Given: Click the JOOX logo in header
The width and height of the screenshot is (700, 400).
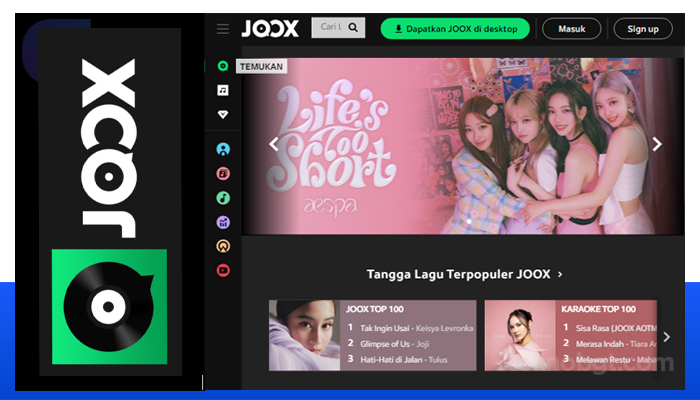Looking at the screenshot, I should pyautogui.click(x=270, y=29).
